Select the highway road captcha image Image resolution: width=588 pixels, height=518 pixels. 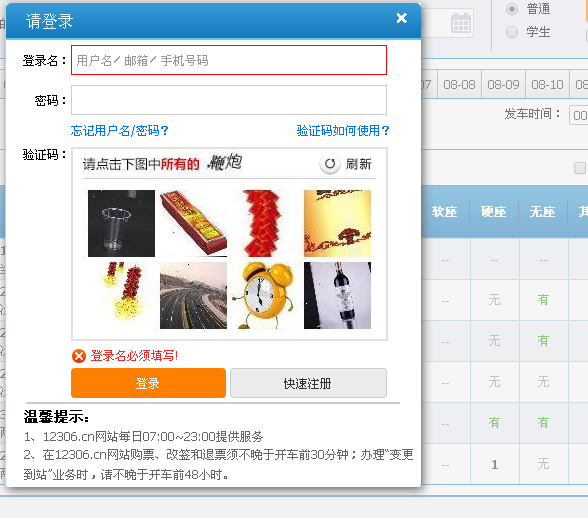click(193, 295)
